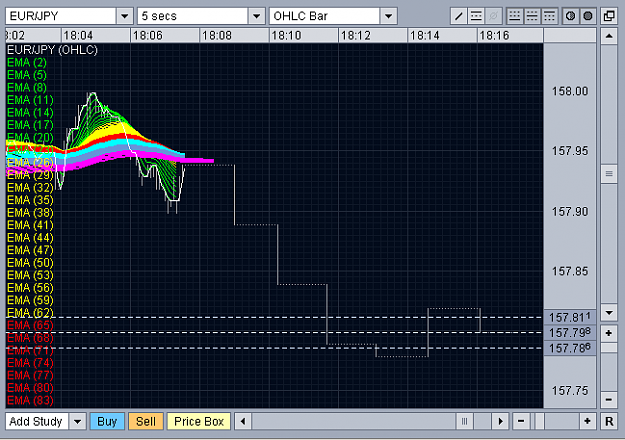Detach chart into separate window
This screenshot has height=440, width=625.
(x=609, y=16)
